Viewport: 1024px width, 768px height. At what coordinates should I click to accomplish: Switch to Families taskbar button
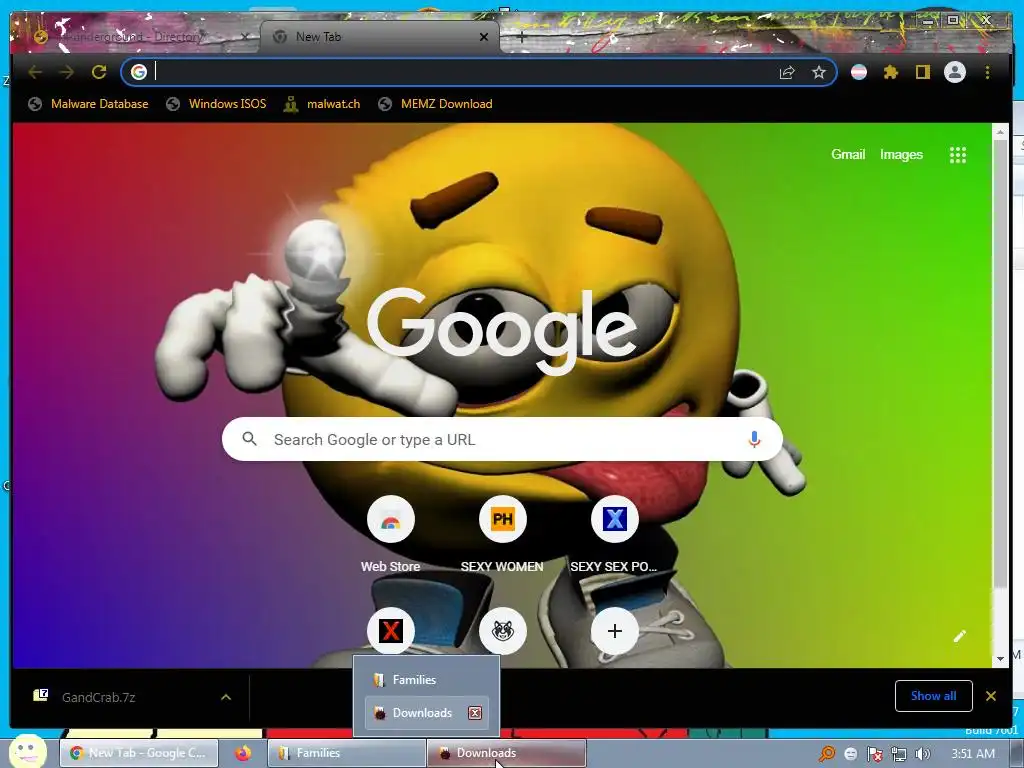pyautogui.click(x=346, y=753)
